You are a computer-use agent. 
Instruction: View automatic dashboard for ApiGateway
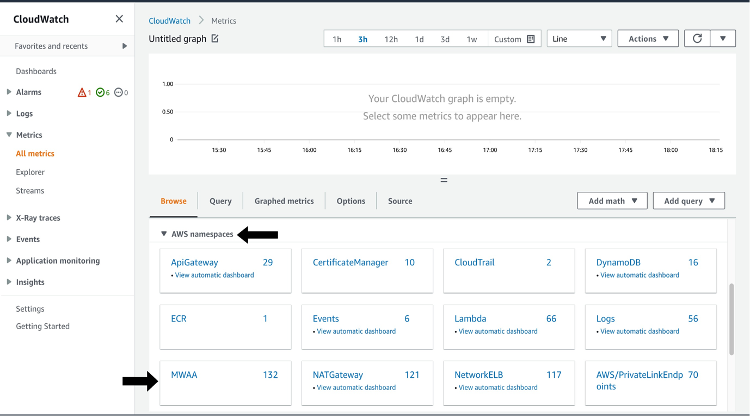[x=214, y=275]
